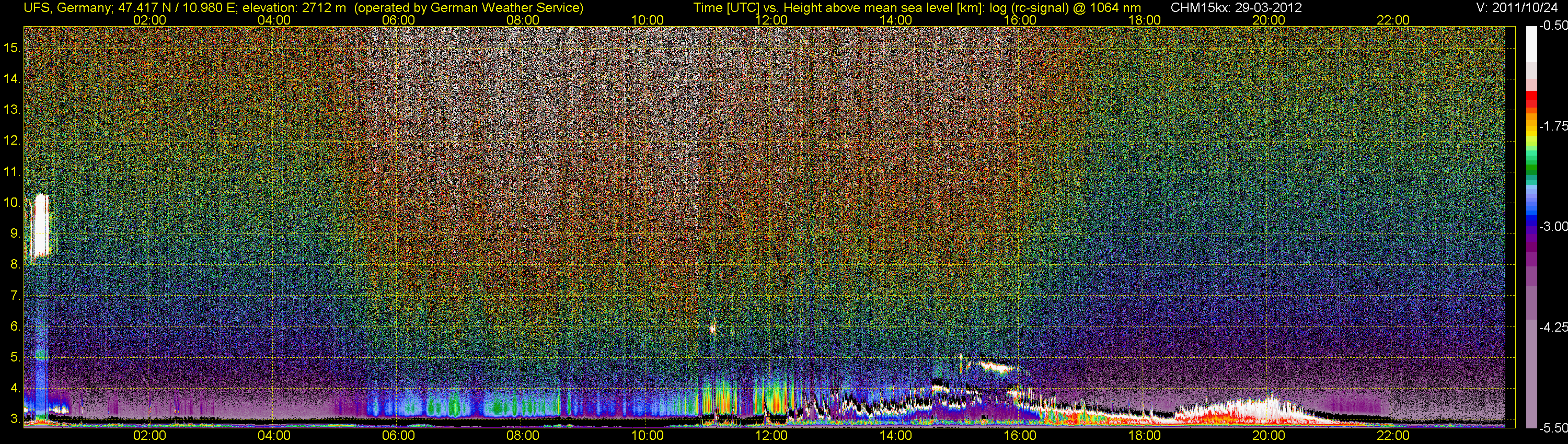
Task: Choose the 8 km height axis label
Action: coord(15,265)
